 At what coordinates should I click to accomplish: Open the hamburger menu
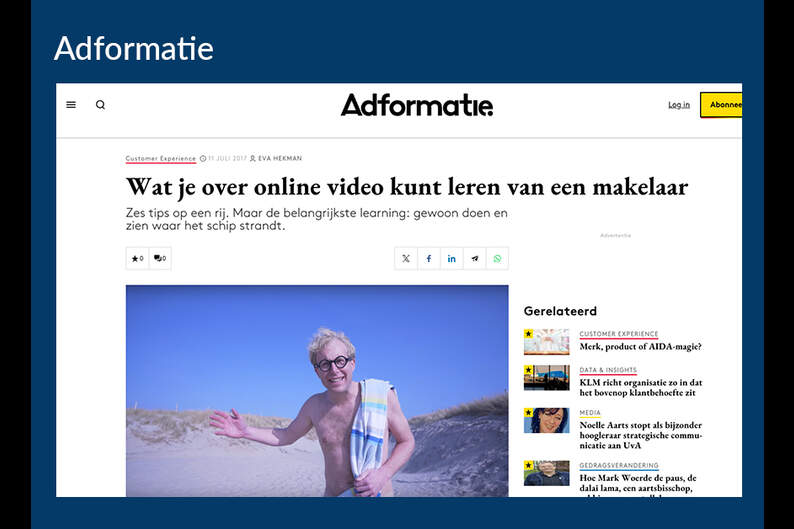click(71, 105)
